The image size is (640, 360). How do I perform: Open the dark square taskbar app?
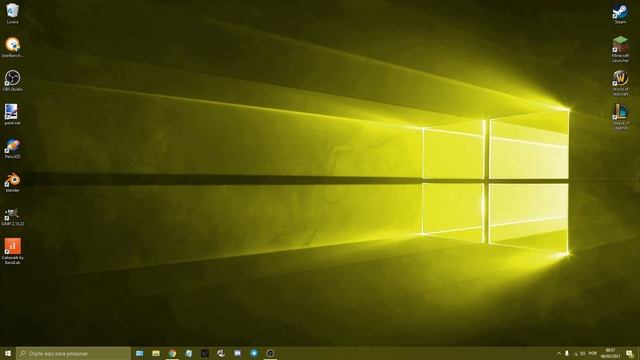(205, 353)
